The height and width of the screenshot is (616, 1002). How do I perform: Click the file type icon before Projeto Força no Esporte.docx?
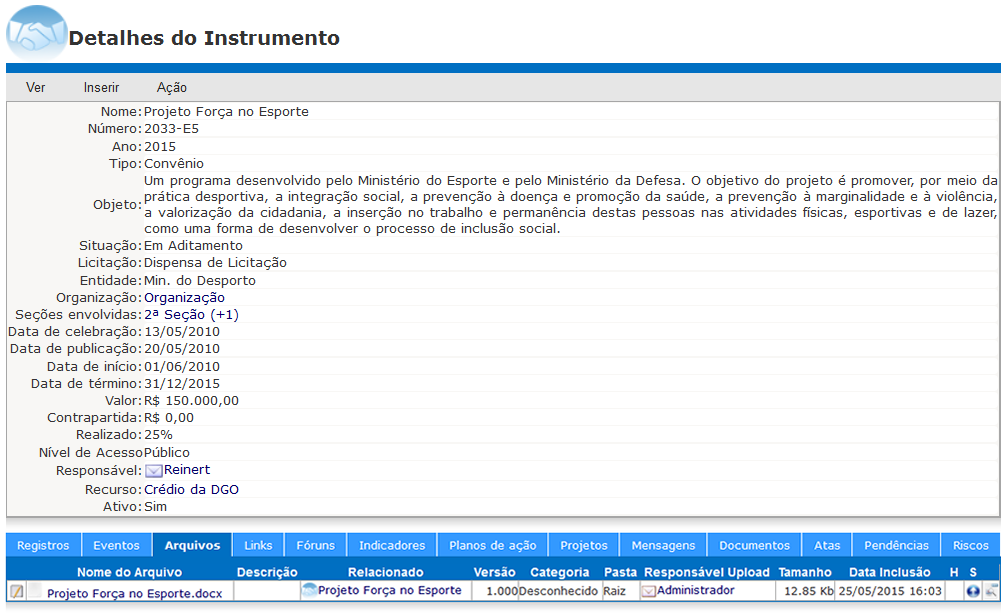click(x=35, y=590)
